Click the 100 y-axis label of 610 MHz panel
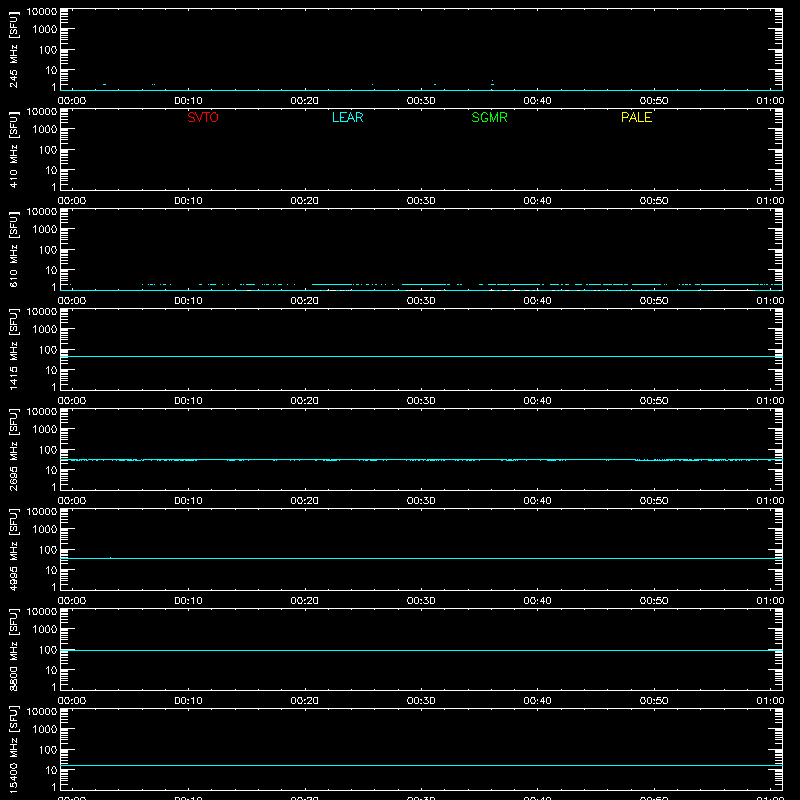Viewport: 800px width, 800px height. click(48, 250)
